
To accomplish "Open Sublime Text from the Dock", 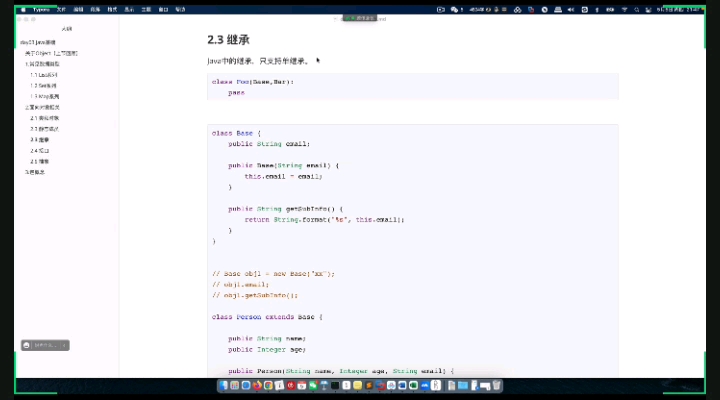I will pyautogui.click(x=369, y=385).
